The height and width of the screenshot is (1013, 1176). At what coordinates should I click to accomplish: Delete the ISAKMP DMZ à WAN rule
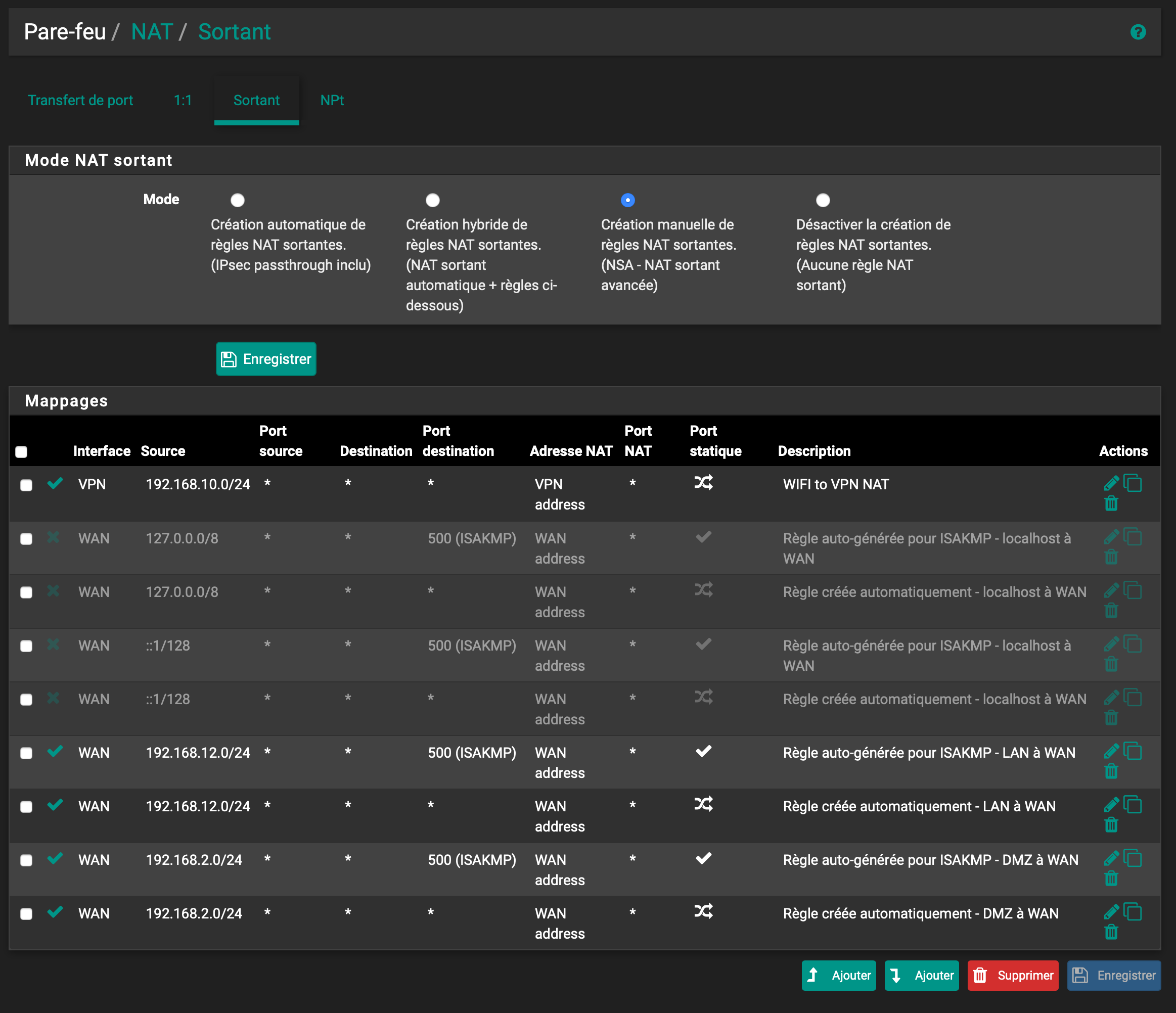[1111, 879]
